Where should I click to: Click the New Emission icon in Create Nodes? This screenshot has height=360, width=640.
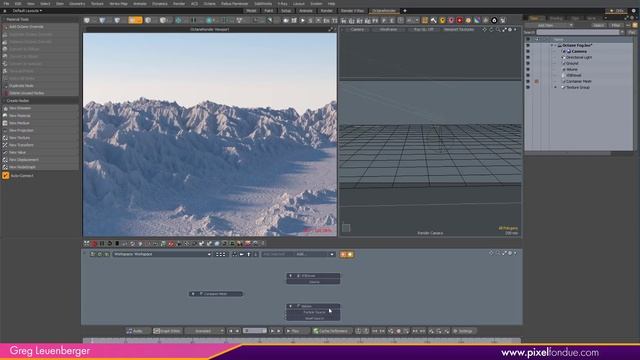[x=5, y=108]
